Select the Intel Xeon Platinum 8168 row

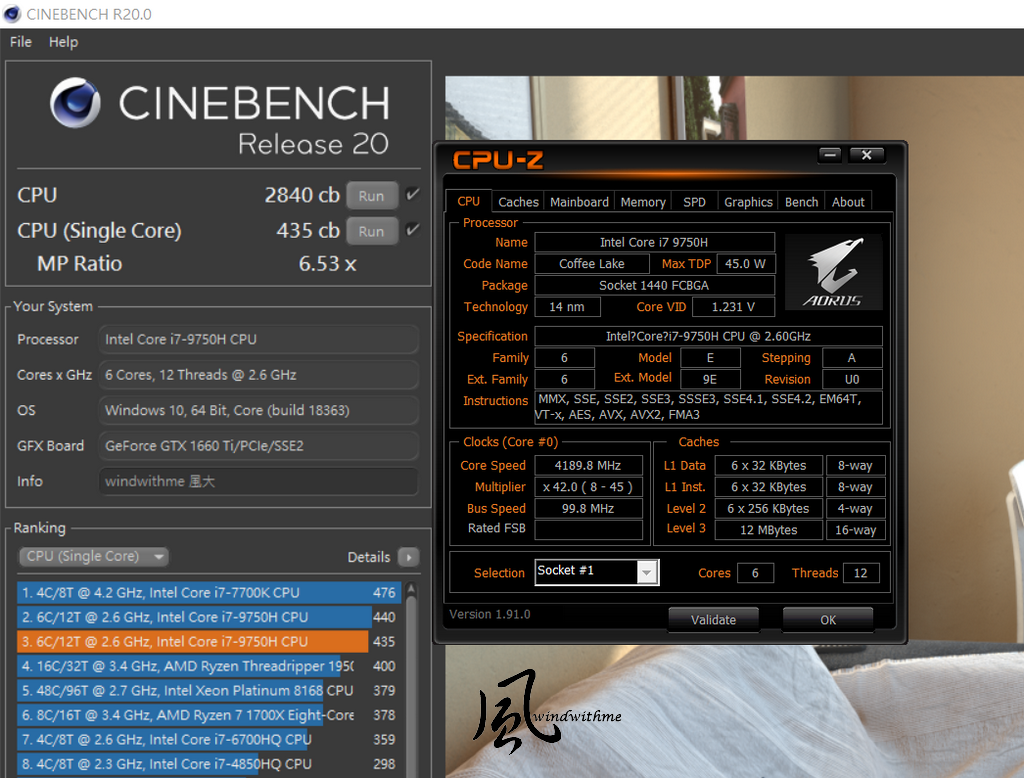point(208,690)
